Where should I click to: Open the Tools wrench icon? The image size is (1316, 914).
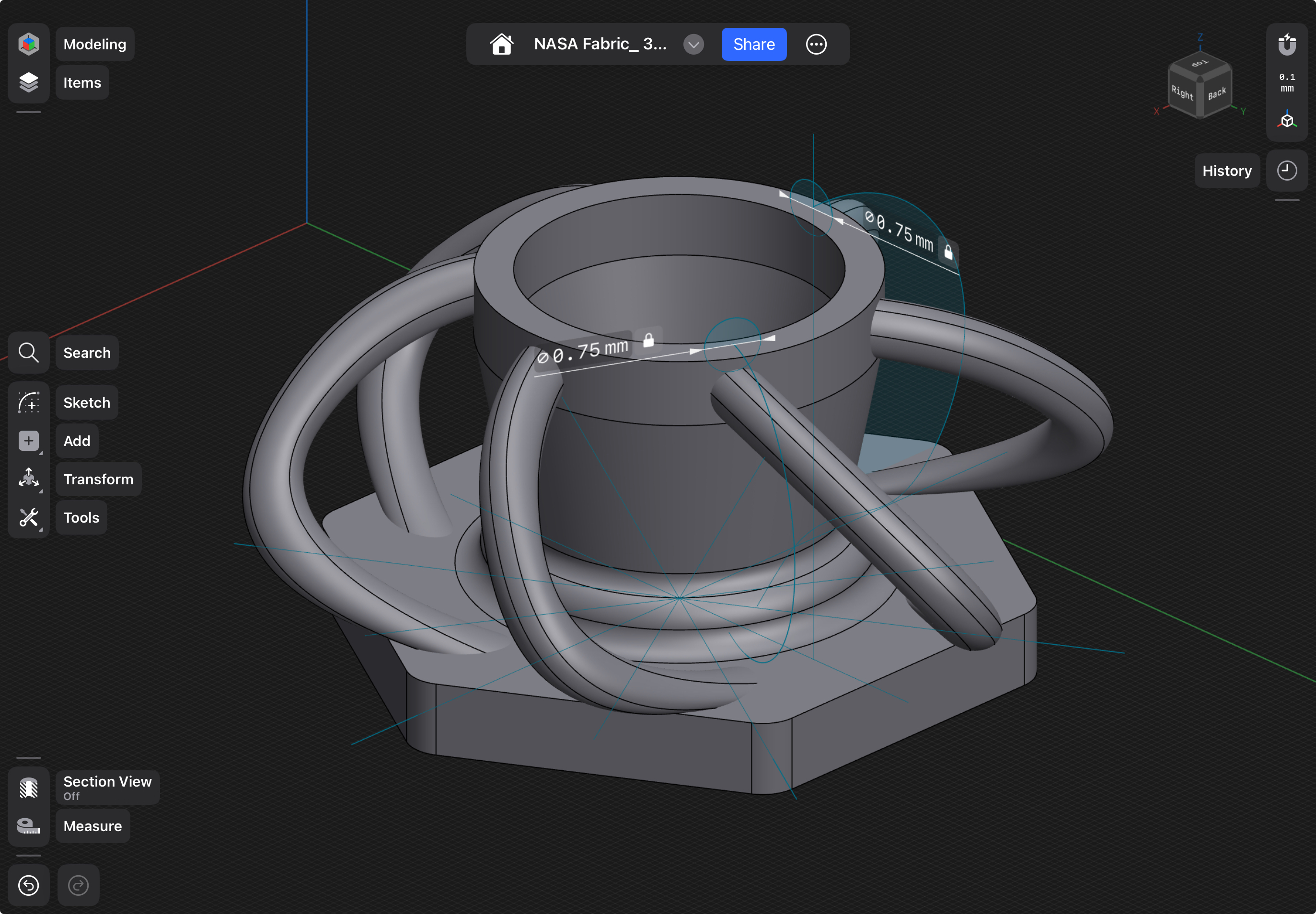28,517
